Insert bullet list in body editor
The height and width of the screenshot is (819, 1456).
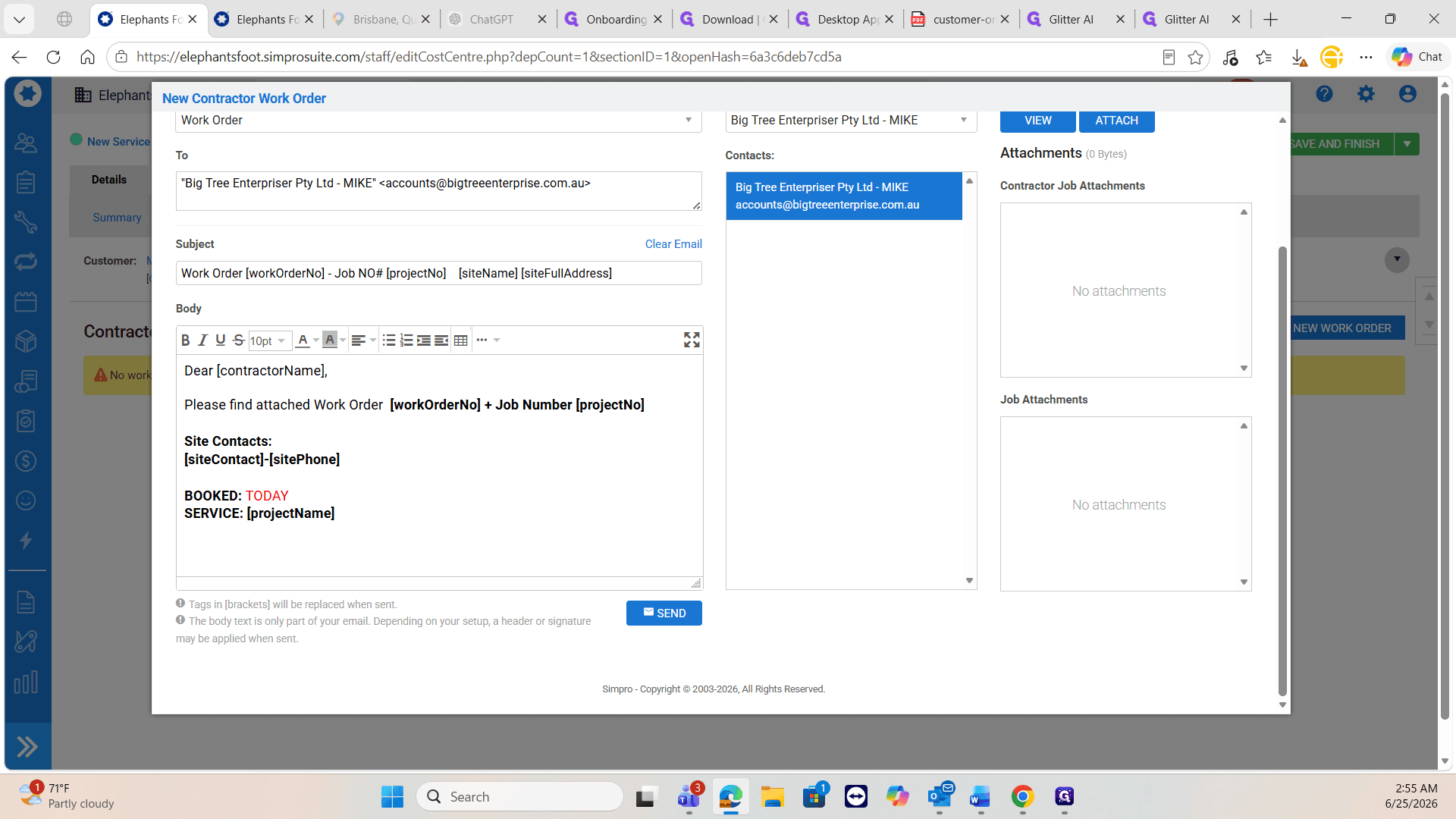389,340
